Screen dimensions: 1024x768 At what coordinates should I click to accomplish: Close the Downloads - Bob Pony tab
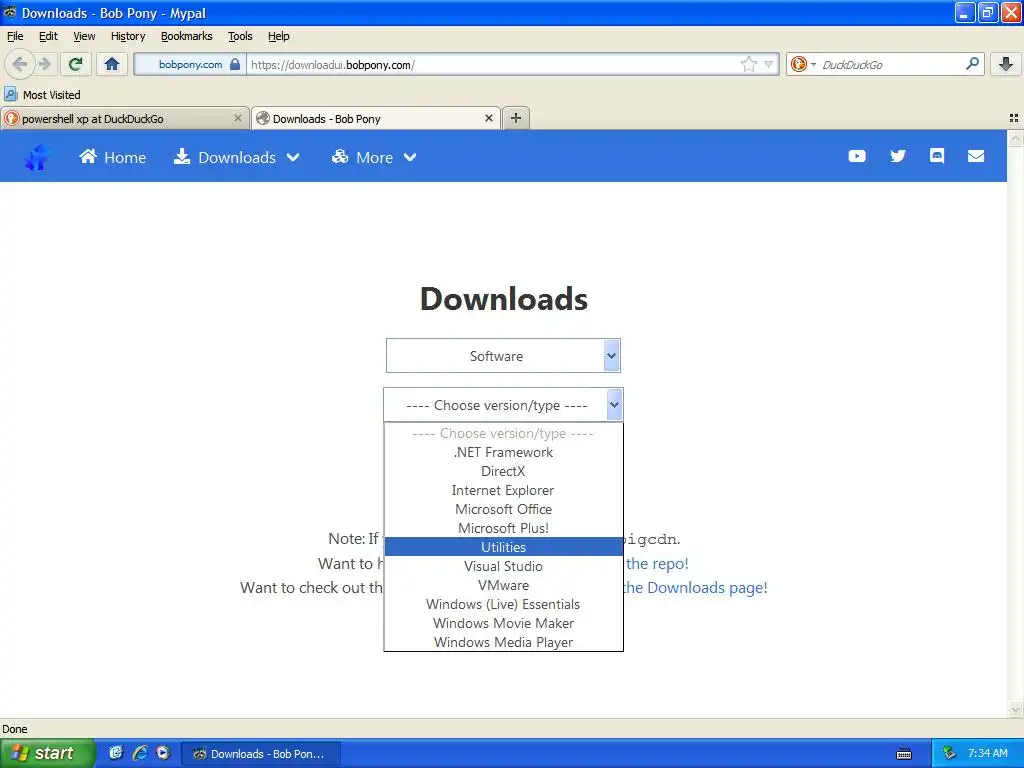click(488, 118)
